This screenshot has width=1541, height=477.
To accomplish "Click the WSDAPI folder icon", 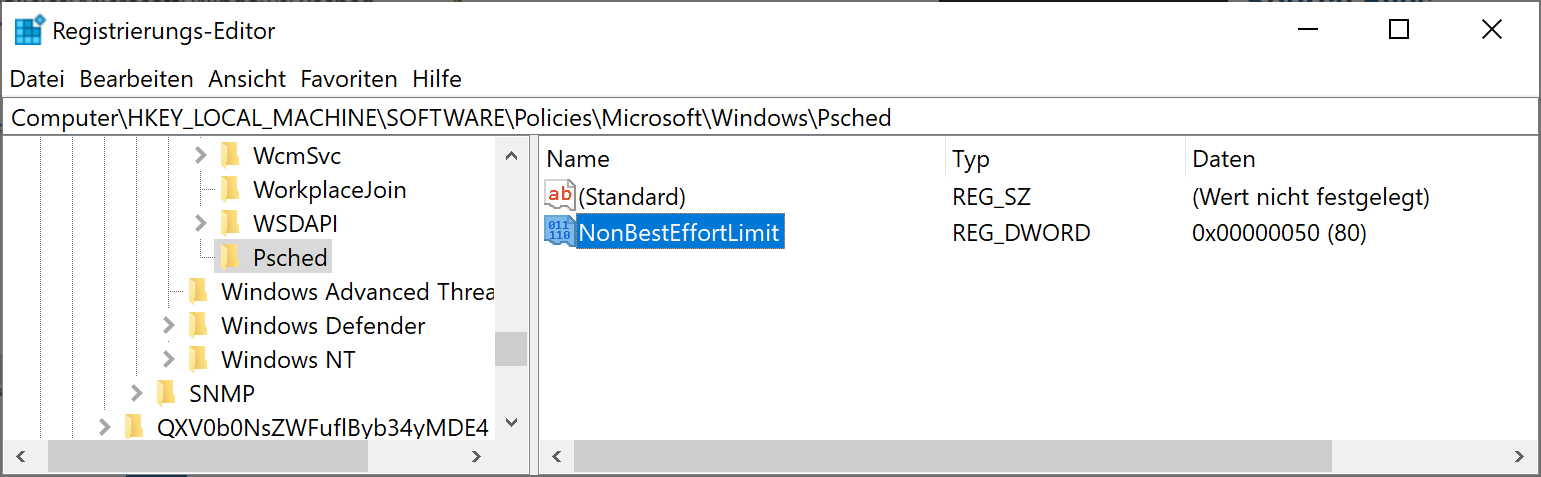I will [x=231, y=223].
